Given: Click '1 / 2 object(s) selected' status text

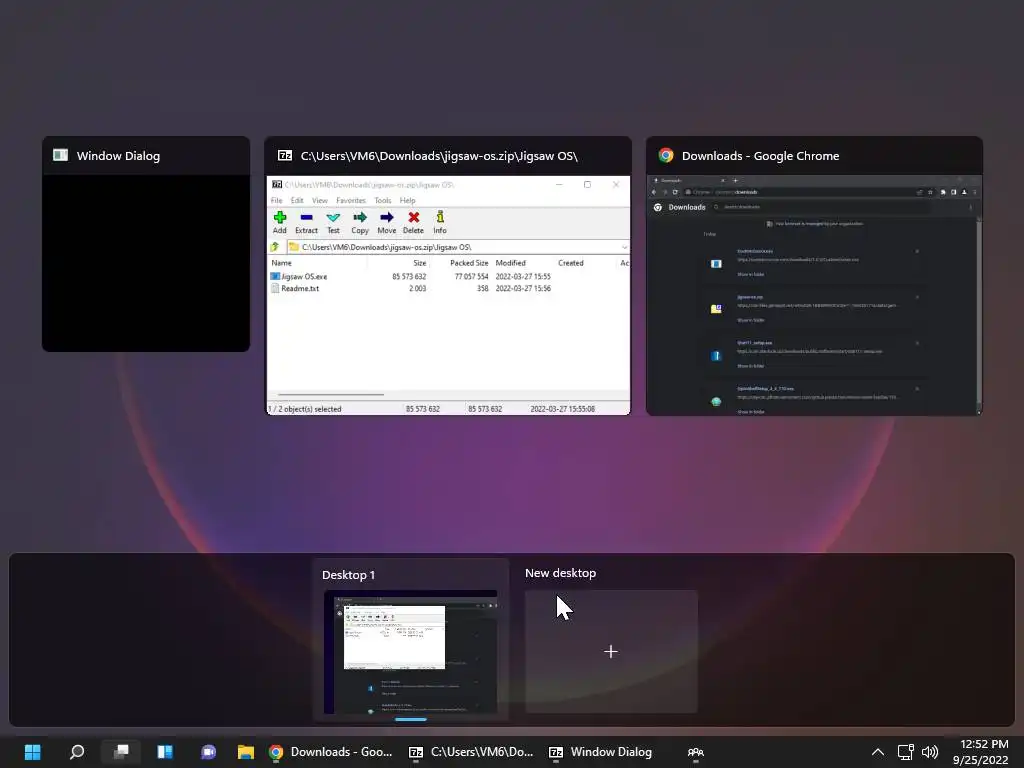Looking at the screenshot, I should tap(304, 409).
